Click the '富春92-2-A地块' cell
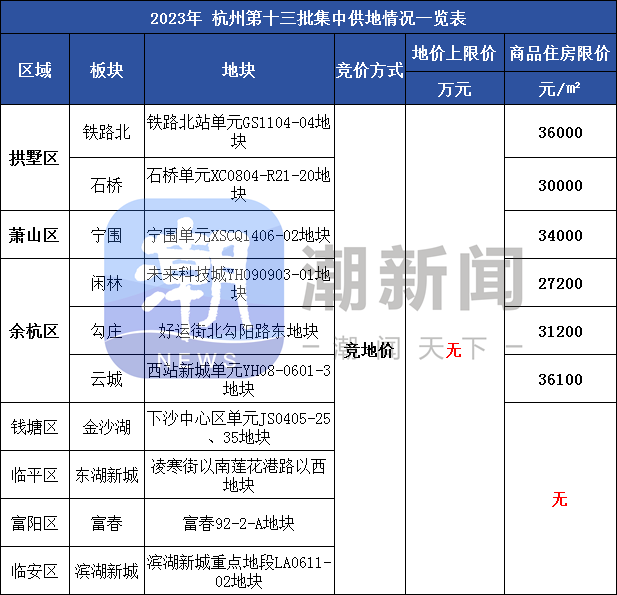The image size is (617, 595). tap(239, 523)
